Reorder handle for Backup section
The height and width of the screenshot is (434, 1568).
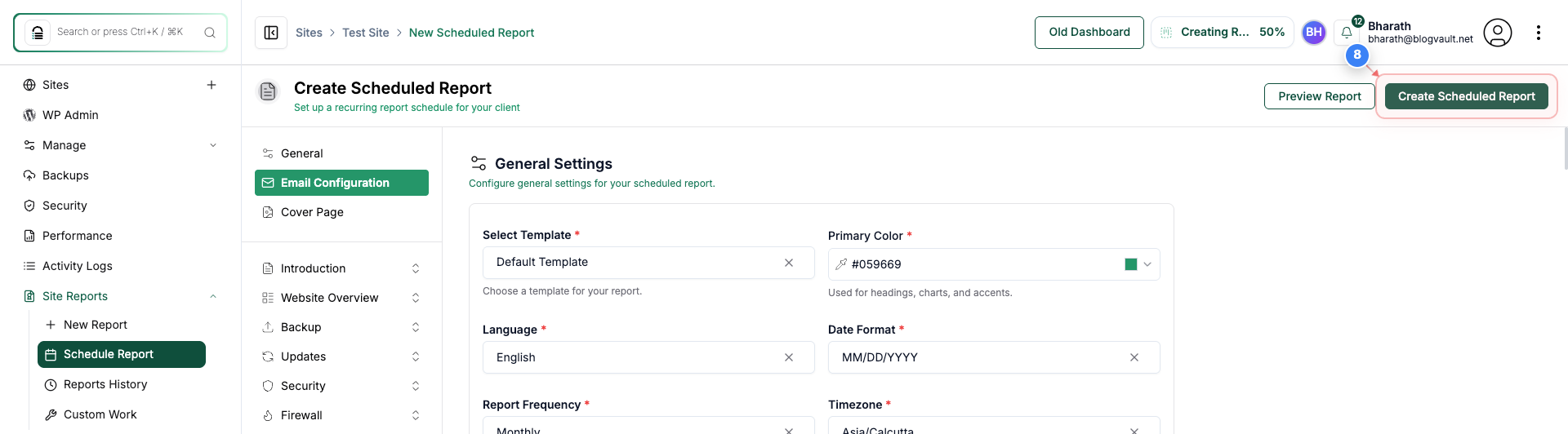tap(416, 327)
